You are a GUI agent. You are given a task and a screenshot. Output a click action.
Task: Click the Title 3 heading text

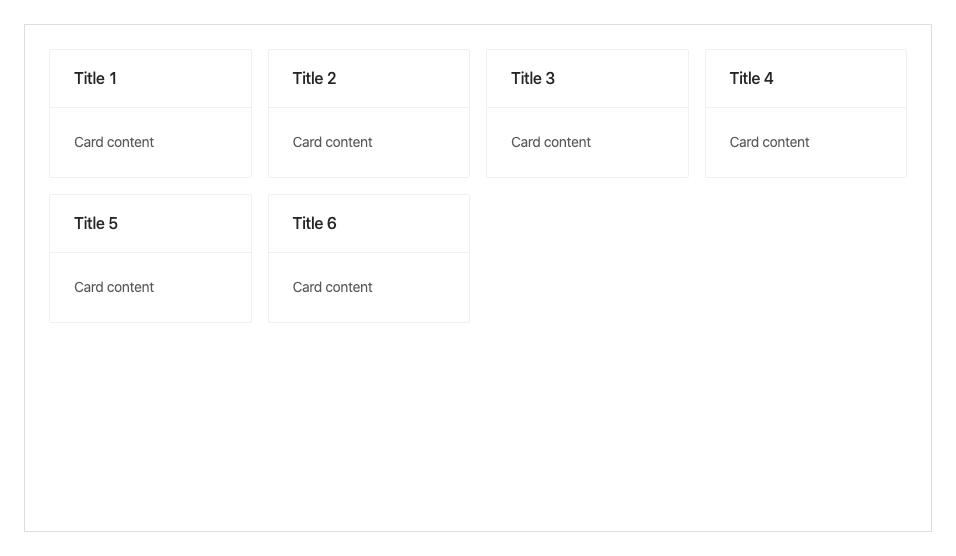coord(532,79)
